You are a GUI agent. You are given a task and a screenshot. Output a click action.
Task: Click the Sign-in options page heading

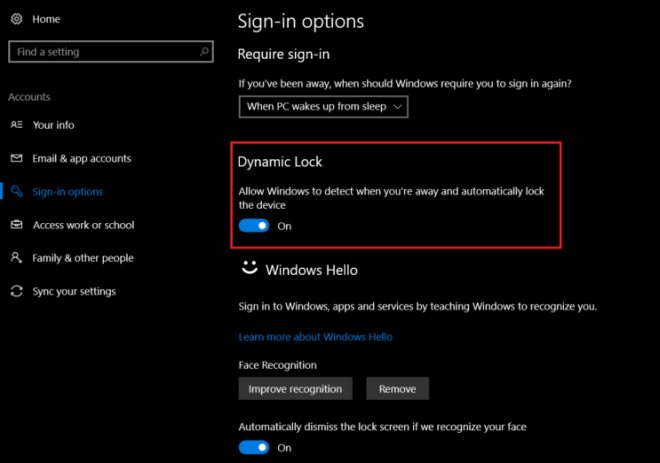(x=301, y=21)
